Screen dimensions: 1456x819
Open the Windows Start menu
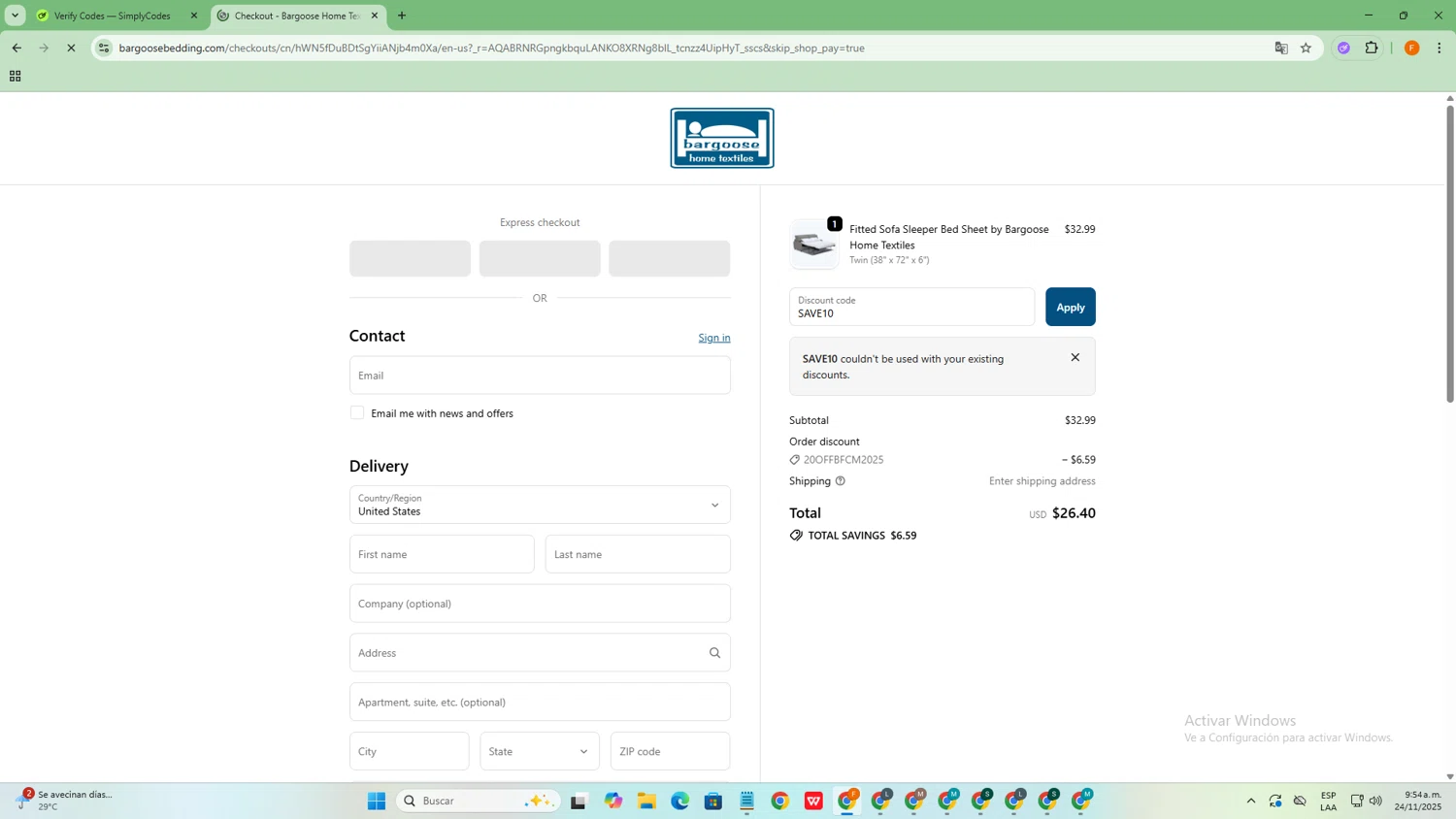click(377, 801)
